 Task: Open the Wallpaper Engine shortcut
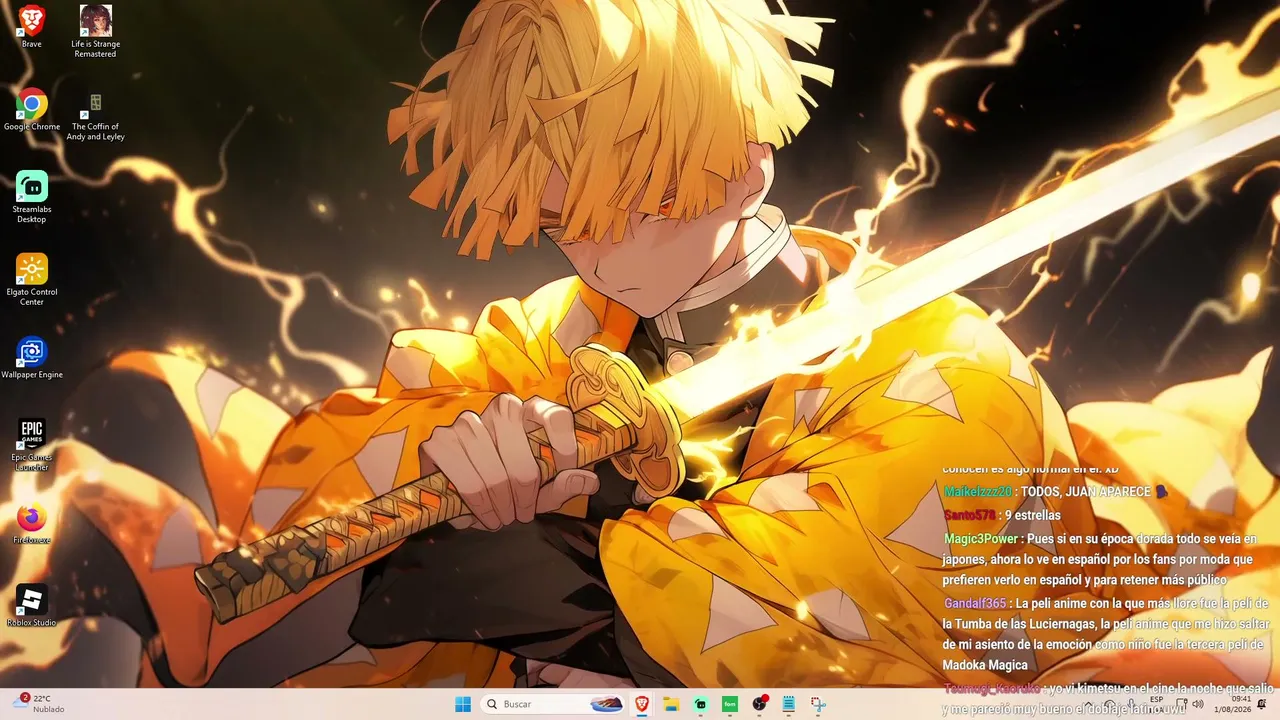point(32,357)
